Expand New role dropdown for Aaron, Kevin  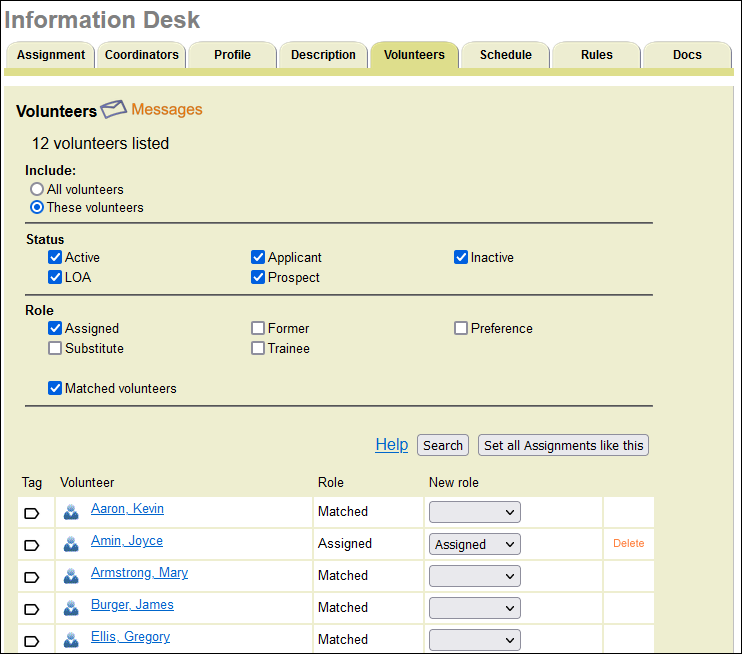(475, 513)
